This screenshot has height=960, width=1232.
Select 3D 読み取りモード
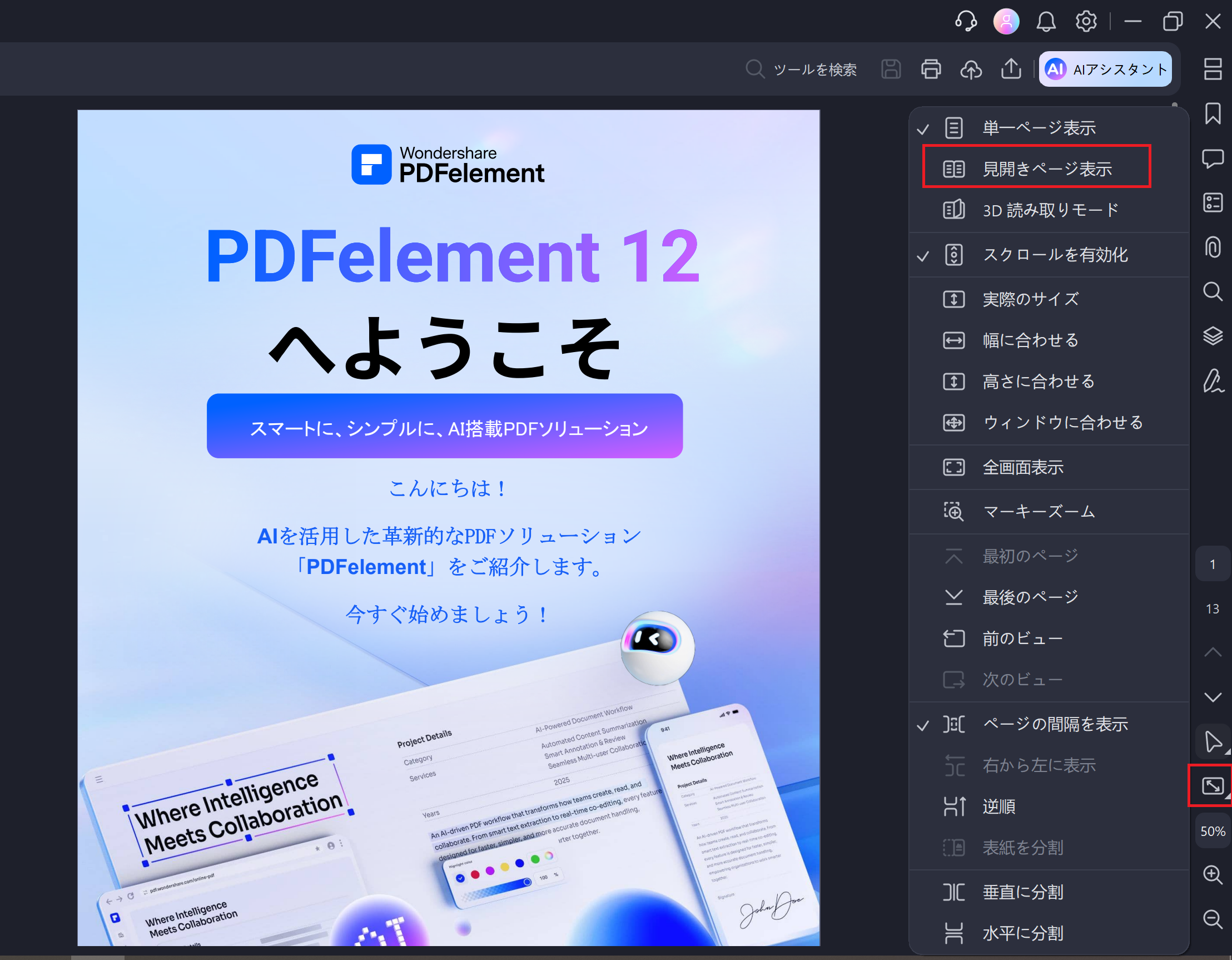1049,210
